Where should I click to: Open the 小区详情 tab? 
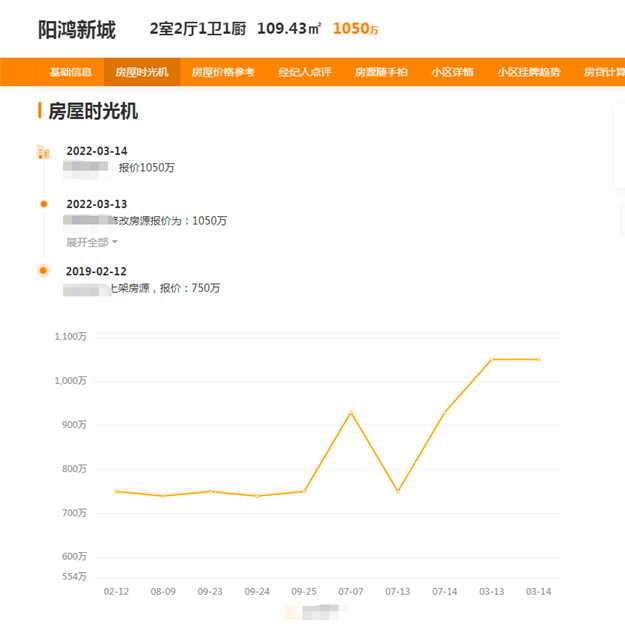click(452, 72)
